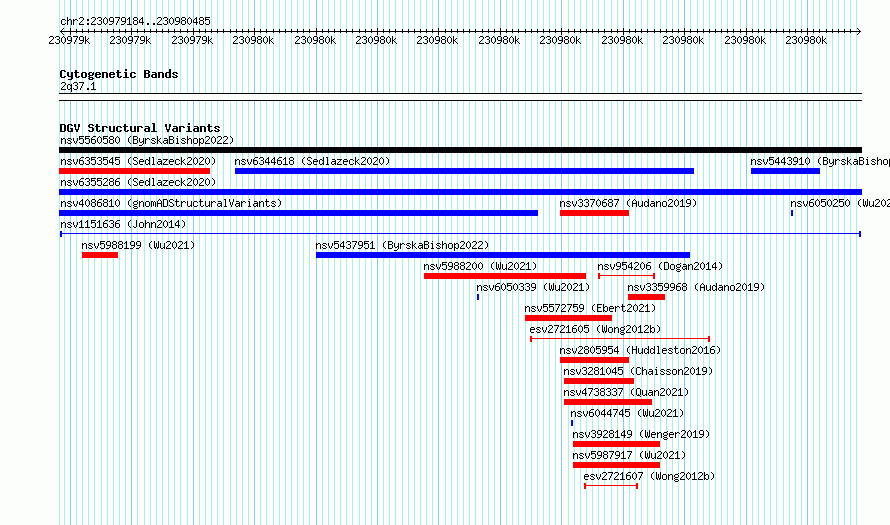Open nsv3281045 (Chaisson2019) label
Screen dimensions: 890x525
point(638,371)
